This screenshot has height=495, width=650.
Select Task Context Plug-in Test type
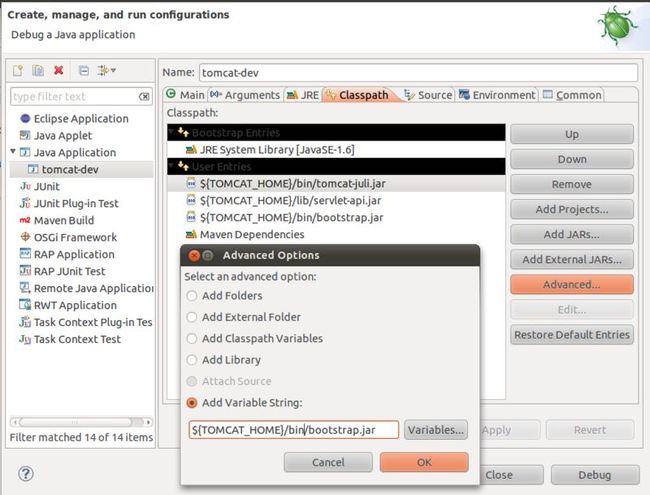93,323
